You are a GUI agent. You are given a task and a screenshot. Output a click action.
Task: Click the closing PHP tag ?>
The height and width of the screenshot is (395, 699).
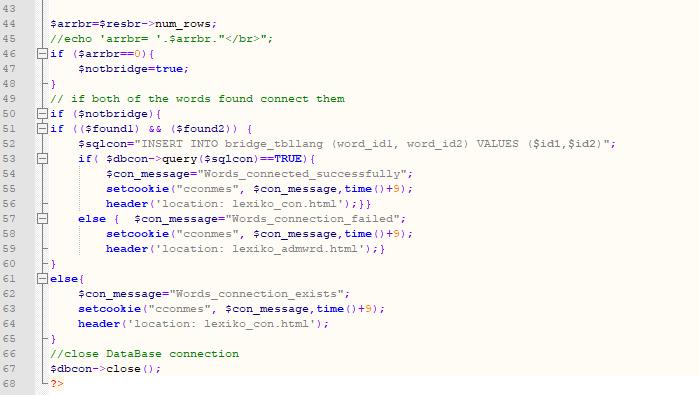pyautogui.click(x=57, y=383)
